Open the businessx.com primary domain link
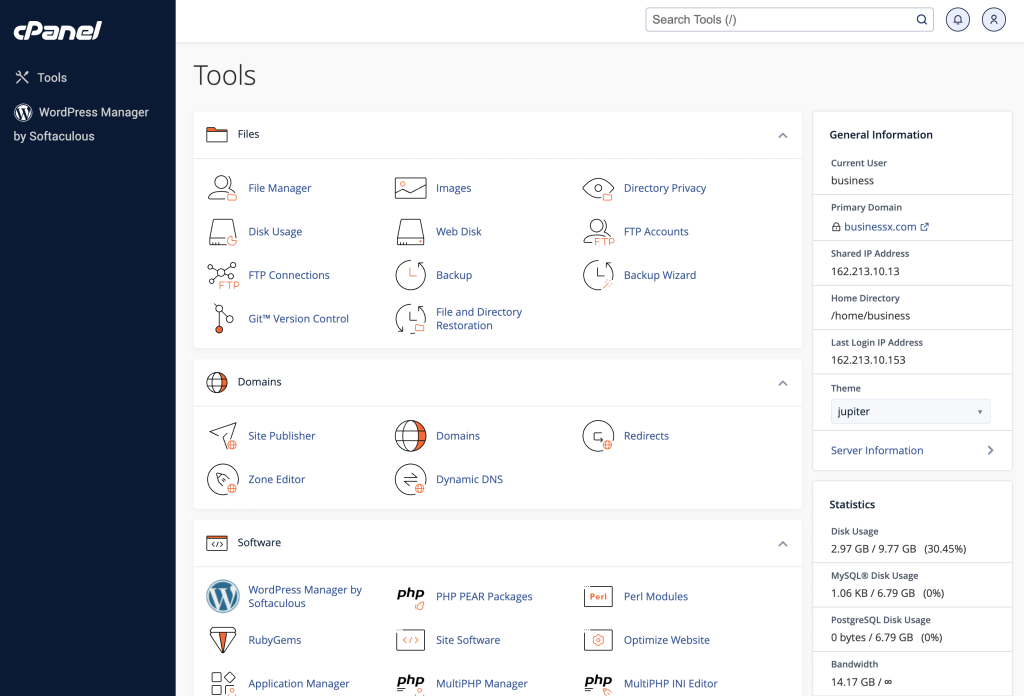 [x=880, y=227]
